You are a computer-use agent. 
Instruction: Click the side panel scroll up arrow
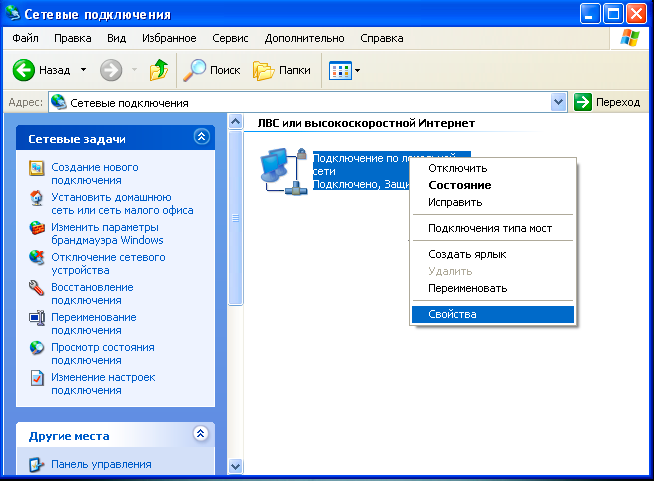(236, 121)
